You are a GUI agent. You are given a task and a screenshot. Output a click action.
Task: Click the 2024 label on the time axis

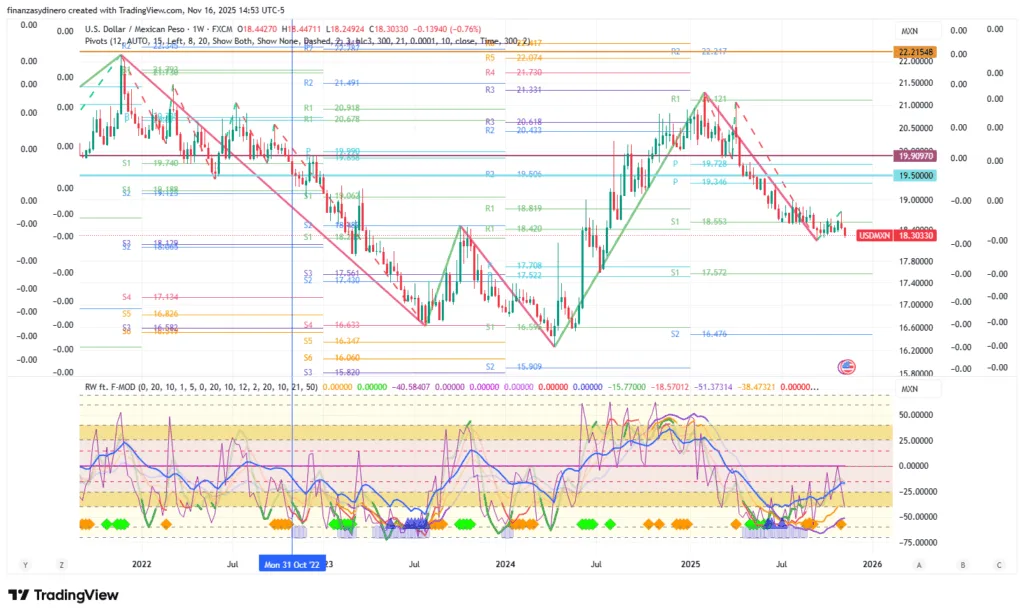(x=508, y=565)
